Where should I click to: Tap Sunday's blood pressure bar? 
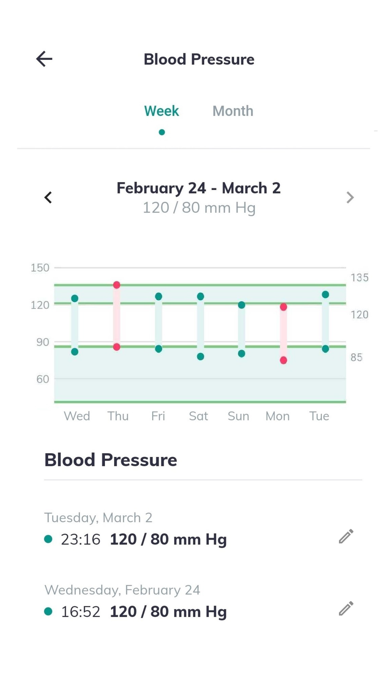click(x=242, y=329)
